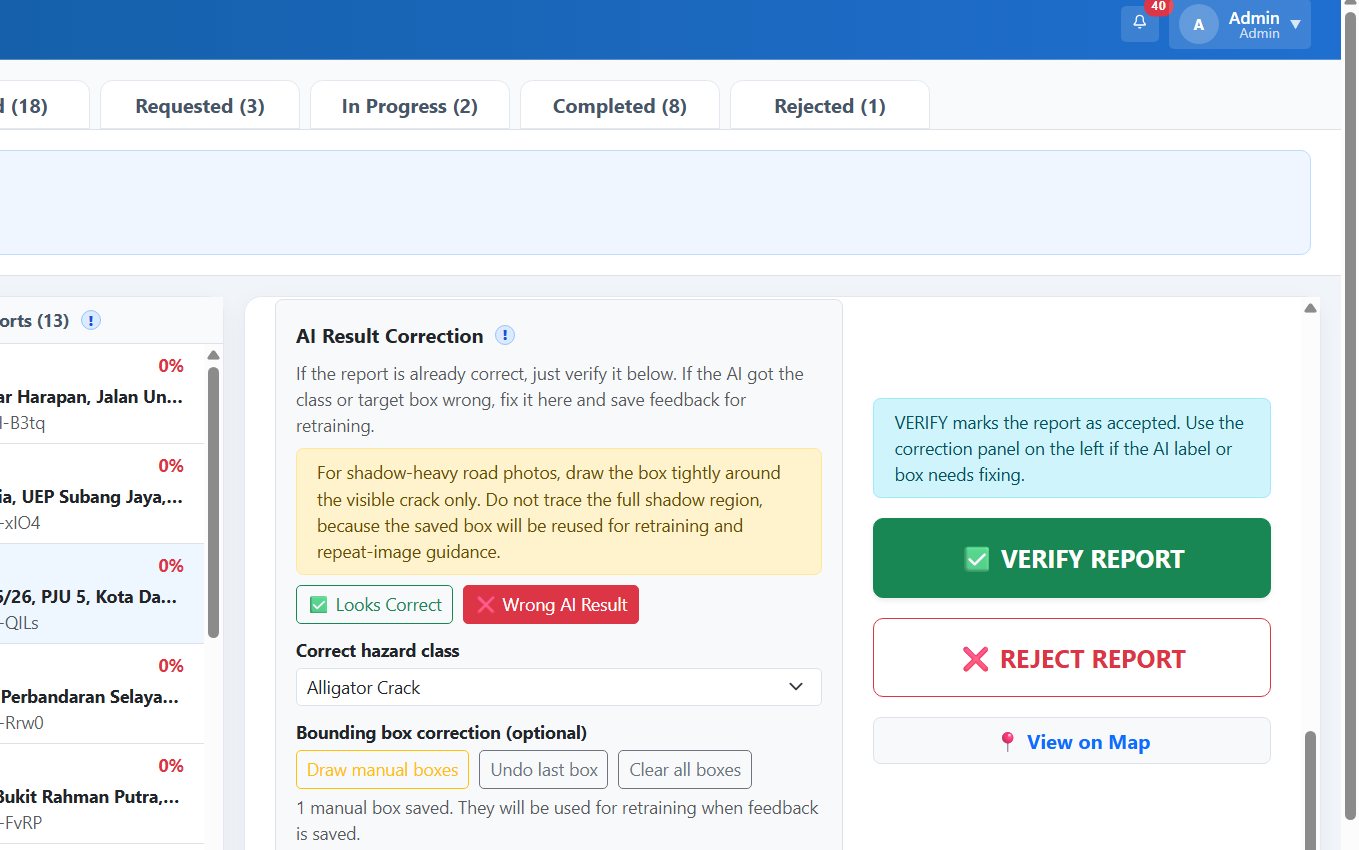Switch to the Requested (3) tab

pos(200,105)
